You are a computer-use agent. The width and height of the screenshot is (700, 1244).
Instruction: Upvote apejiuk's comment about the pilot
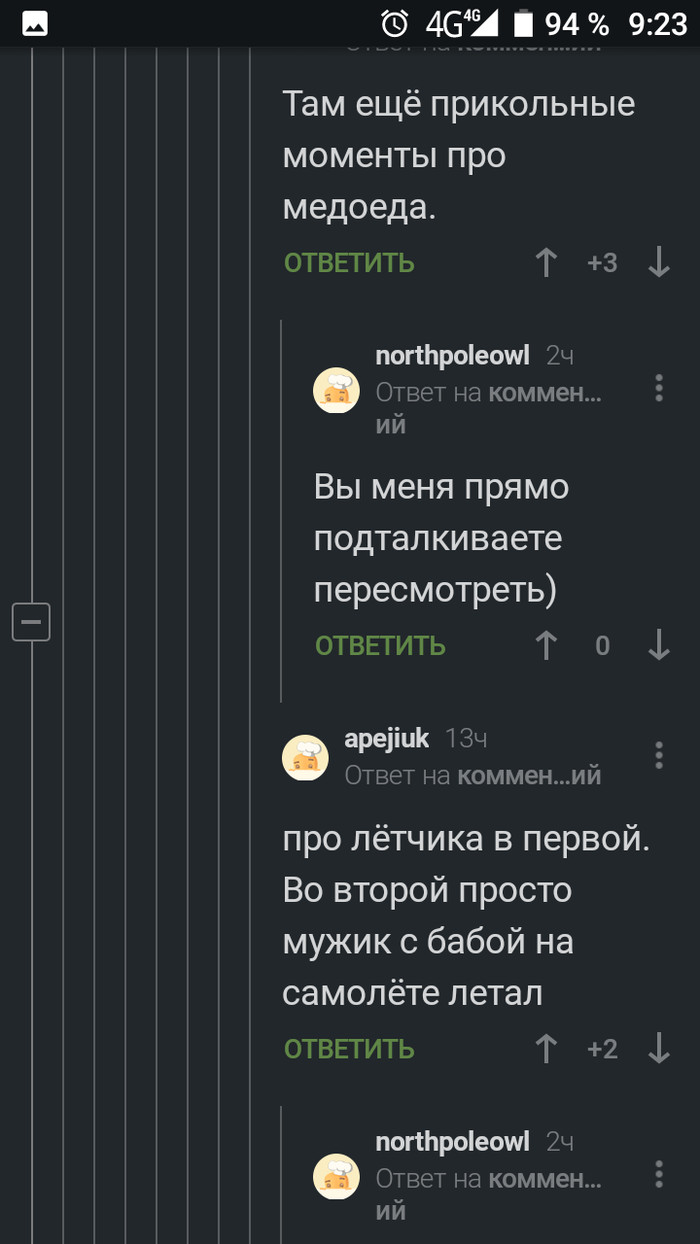tap(546, 1049)
